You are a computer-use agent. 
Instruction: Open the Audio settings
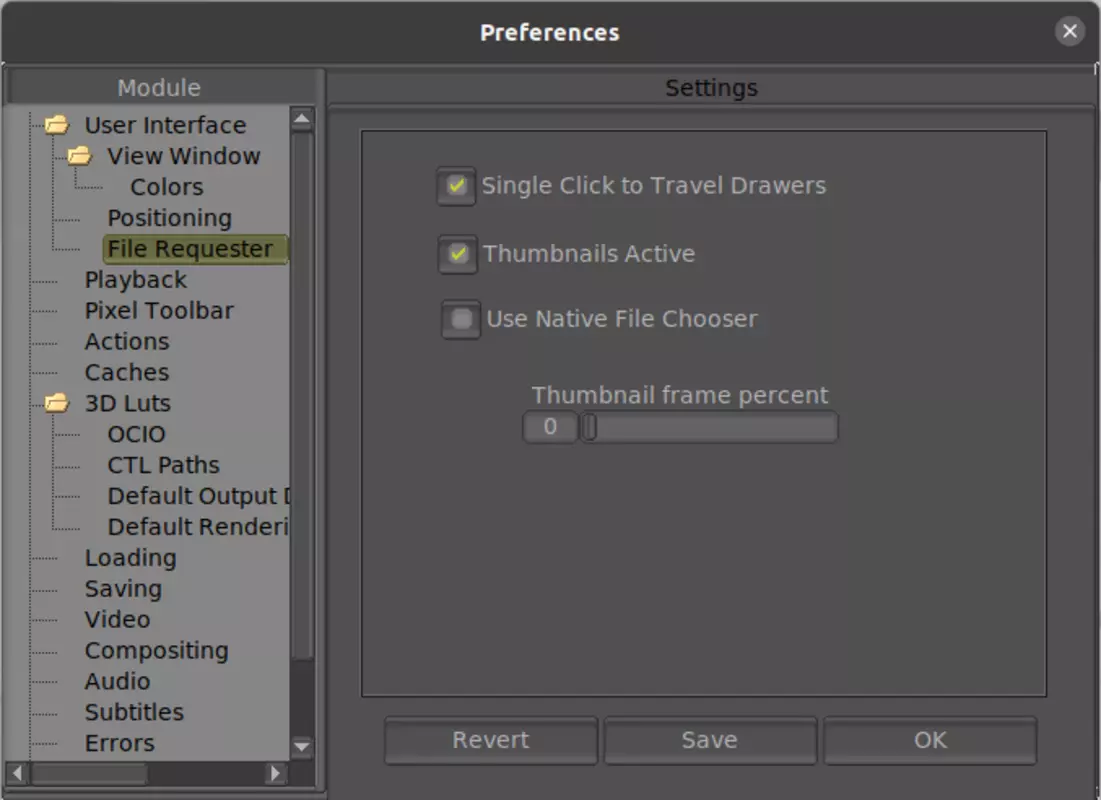[x=117, y=681]
